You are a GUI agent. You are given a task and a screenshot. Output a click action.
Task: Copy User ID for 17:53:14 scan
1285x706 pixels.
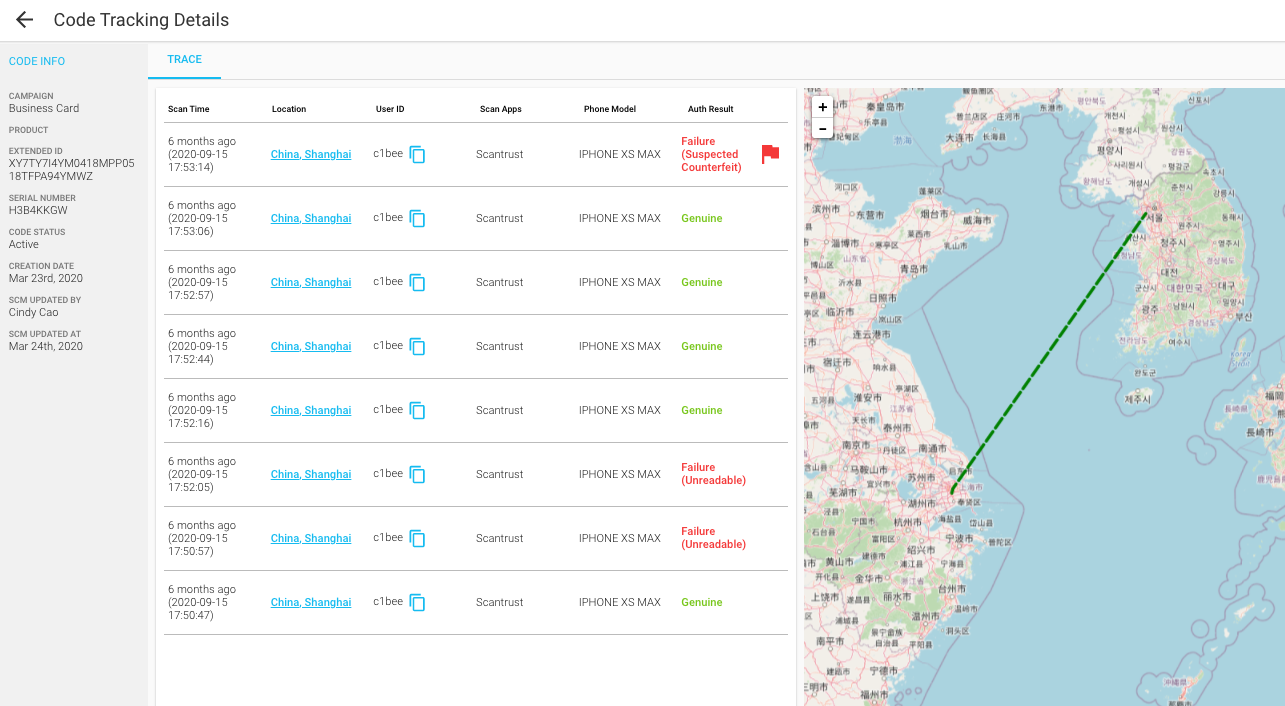click(417, 155)
